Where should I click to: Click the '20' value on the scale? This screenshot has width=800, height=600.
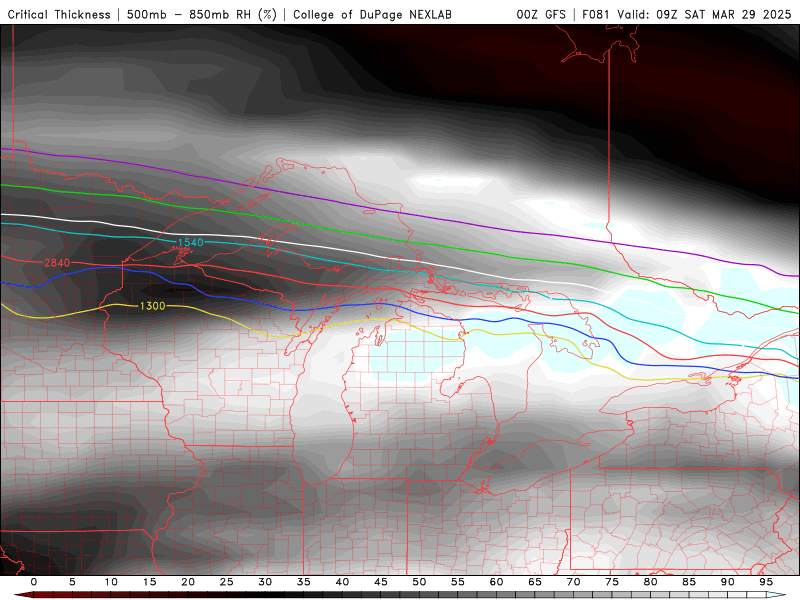(x=188, y=582)
